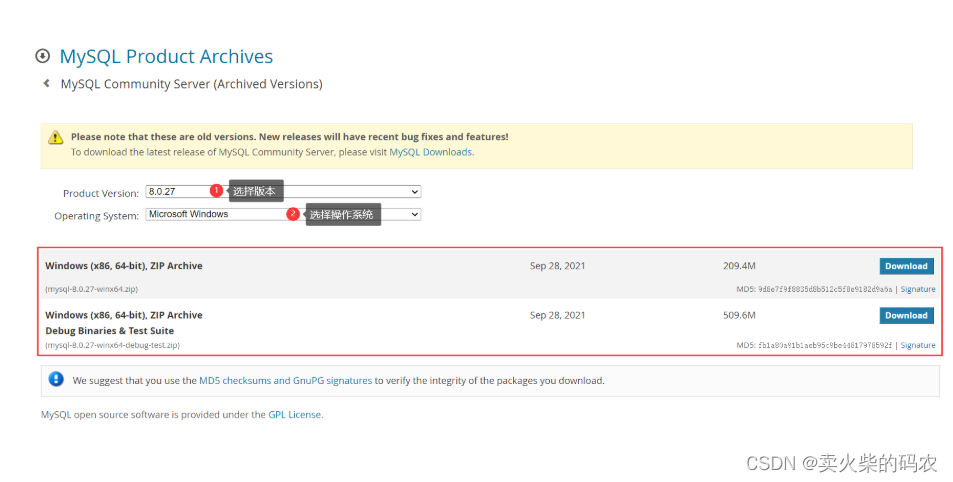Follow the MySQL Downloads link in the notice

[430, 152]
